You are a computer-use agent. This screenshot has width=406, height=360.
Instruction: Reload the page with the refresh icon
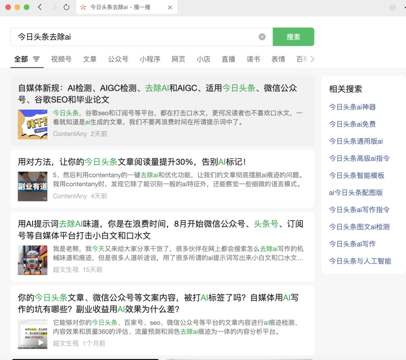(x=67, y=7)
